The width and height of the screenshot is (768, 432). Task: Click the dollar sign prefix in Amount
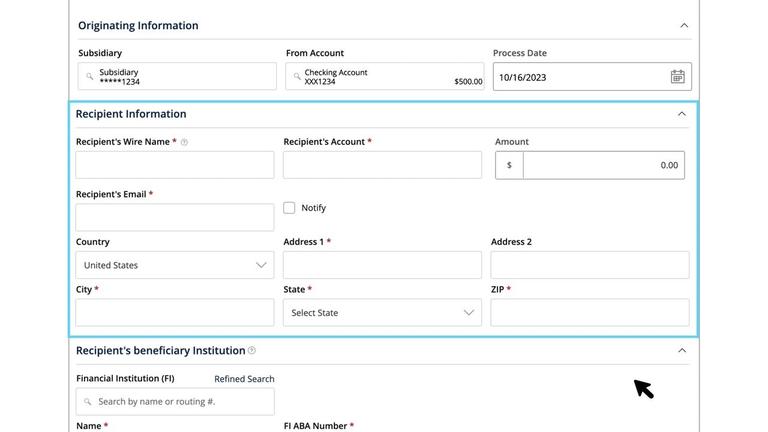[x=509, y=165]
